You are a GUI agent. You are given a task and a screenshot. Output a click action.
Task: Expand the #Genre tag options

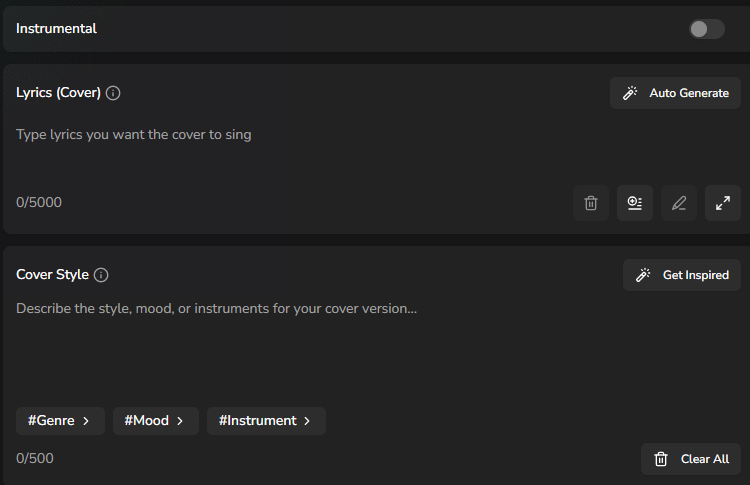(x=58, y=421)
